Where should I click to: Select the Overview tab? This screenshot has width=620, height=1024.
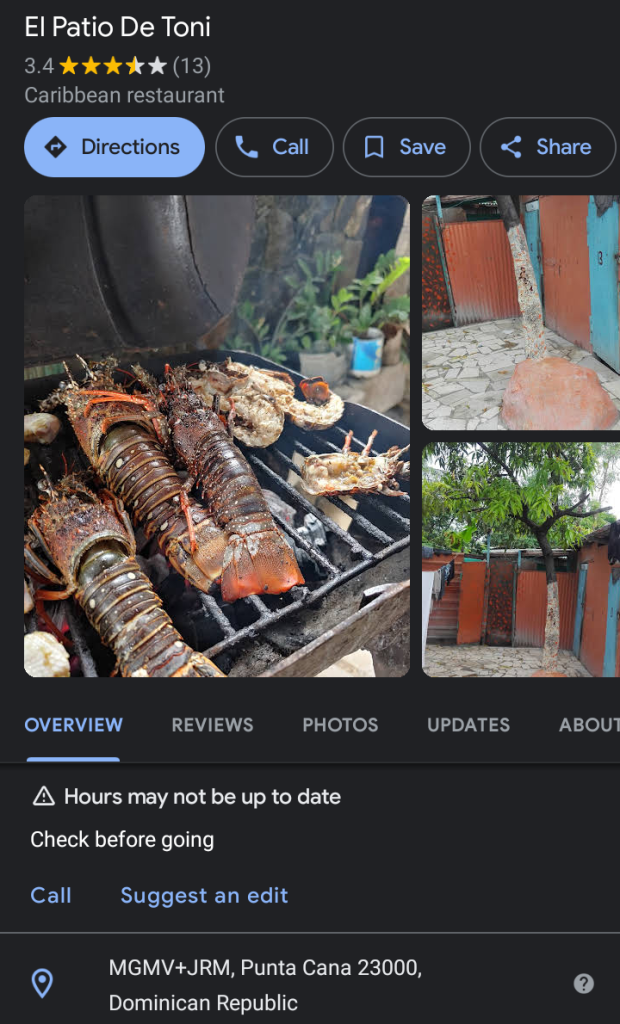tap(73, 725)
